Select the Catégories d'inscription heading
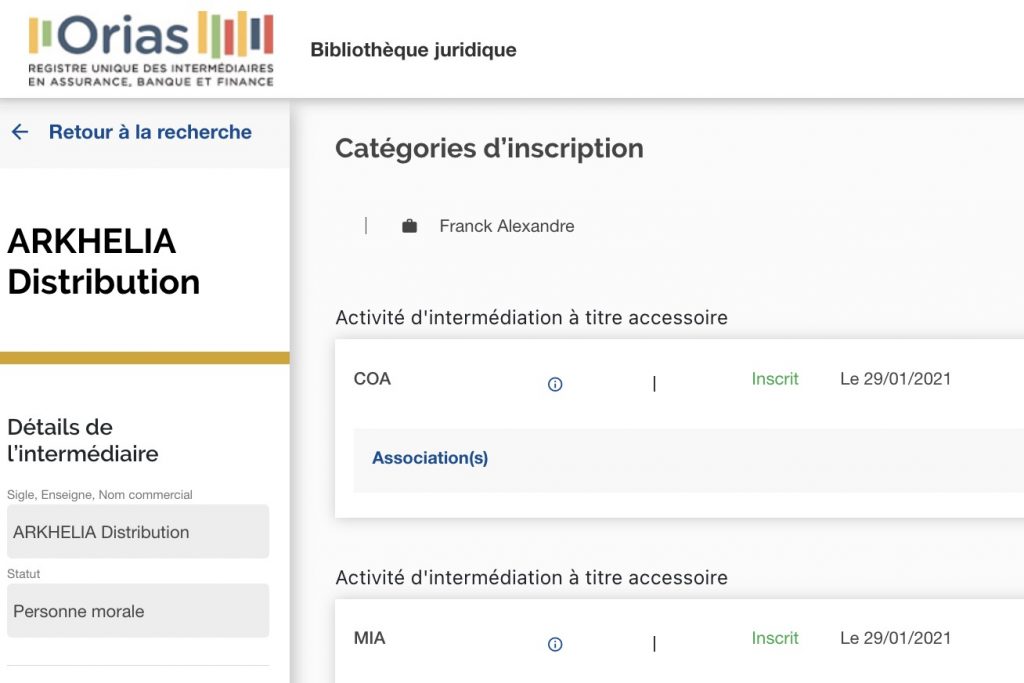The width and height of the screenshot is (1024, 683). pyautogui.click(x=489, y=148)
